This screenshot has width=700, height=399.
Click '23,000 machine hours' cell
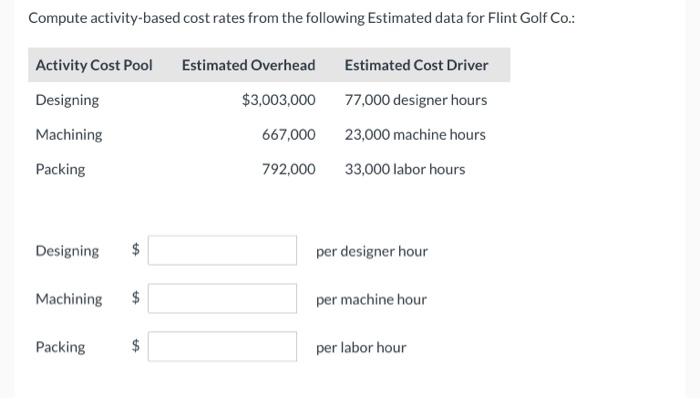pyautogui.click(x=415, y=135)
